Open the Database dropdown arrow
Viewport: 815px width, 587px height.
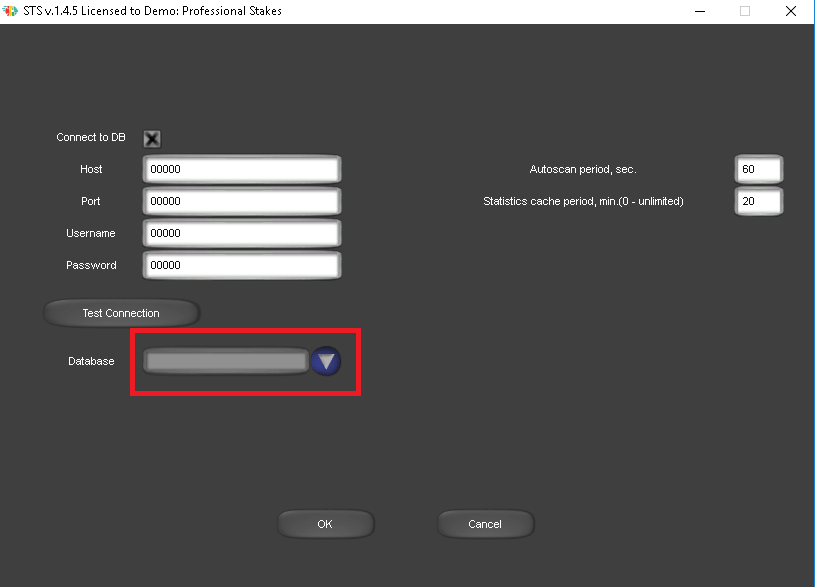click(x=326, y=361)
